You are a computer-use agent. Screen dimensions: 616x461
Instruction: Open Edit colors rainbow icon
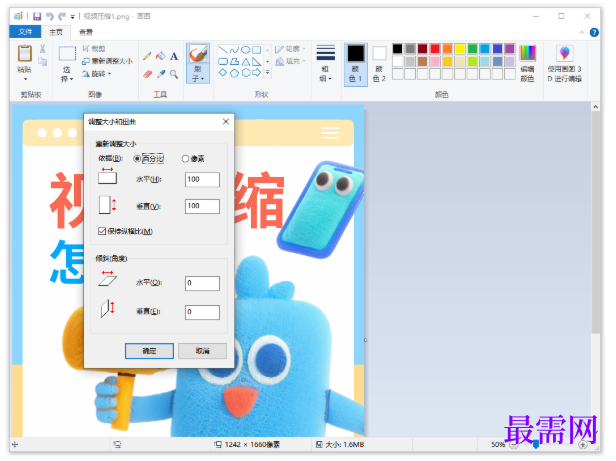point(528,53)
